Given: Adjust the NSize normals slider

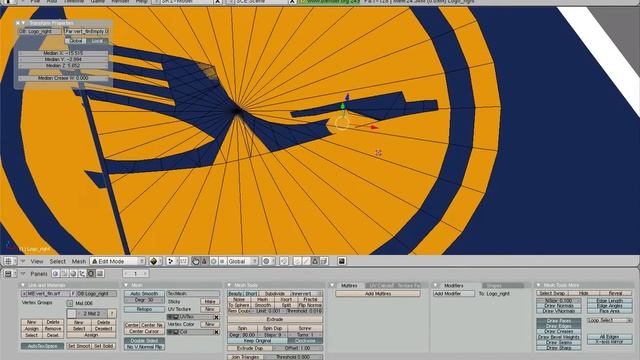Looking at the screenshot, I should [558, 300].
